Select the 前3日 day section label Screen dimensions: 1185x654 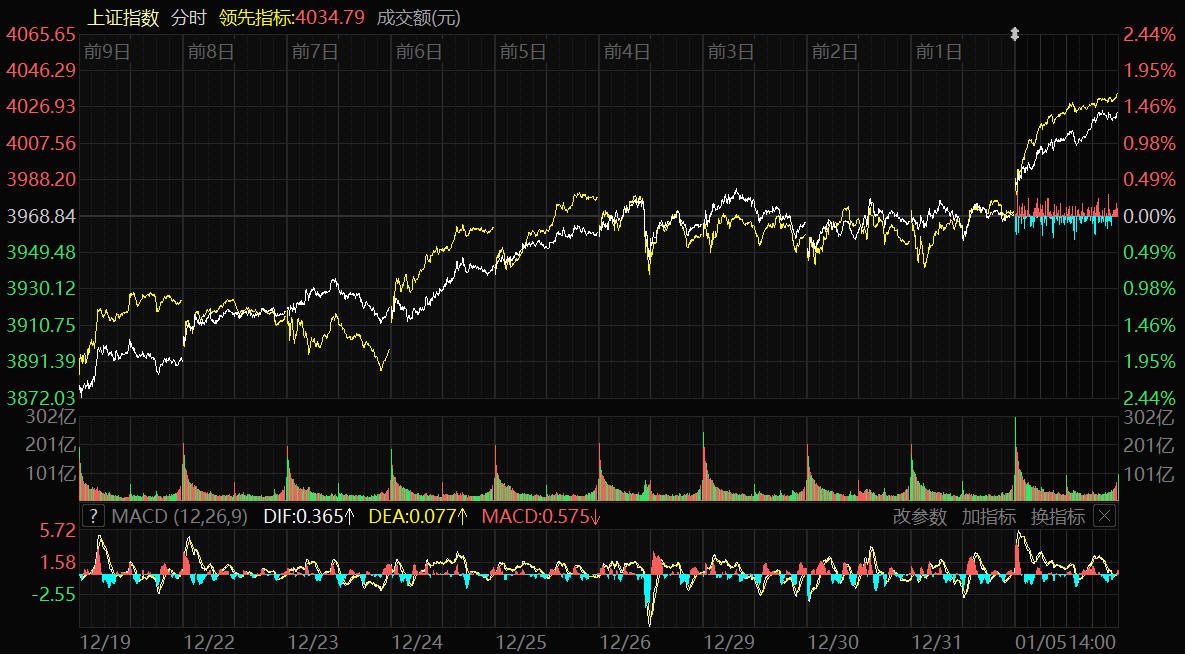point(731,51)
